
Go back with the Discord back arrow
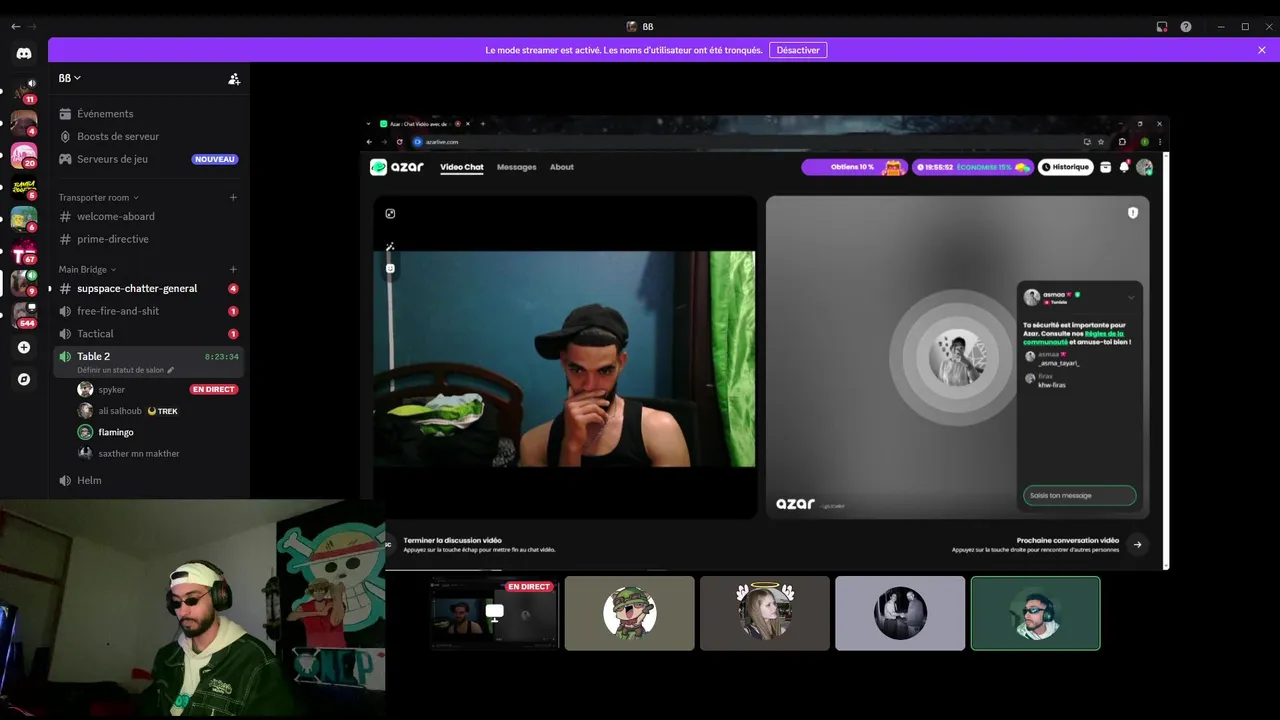15,27
